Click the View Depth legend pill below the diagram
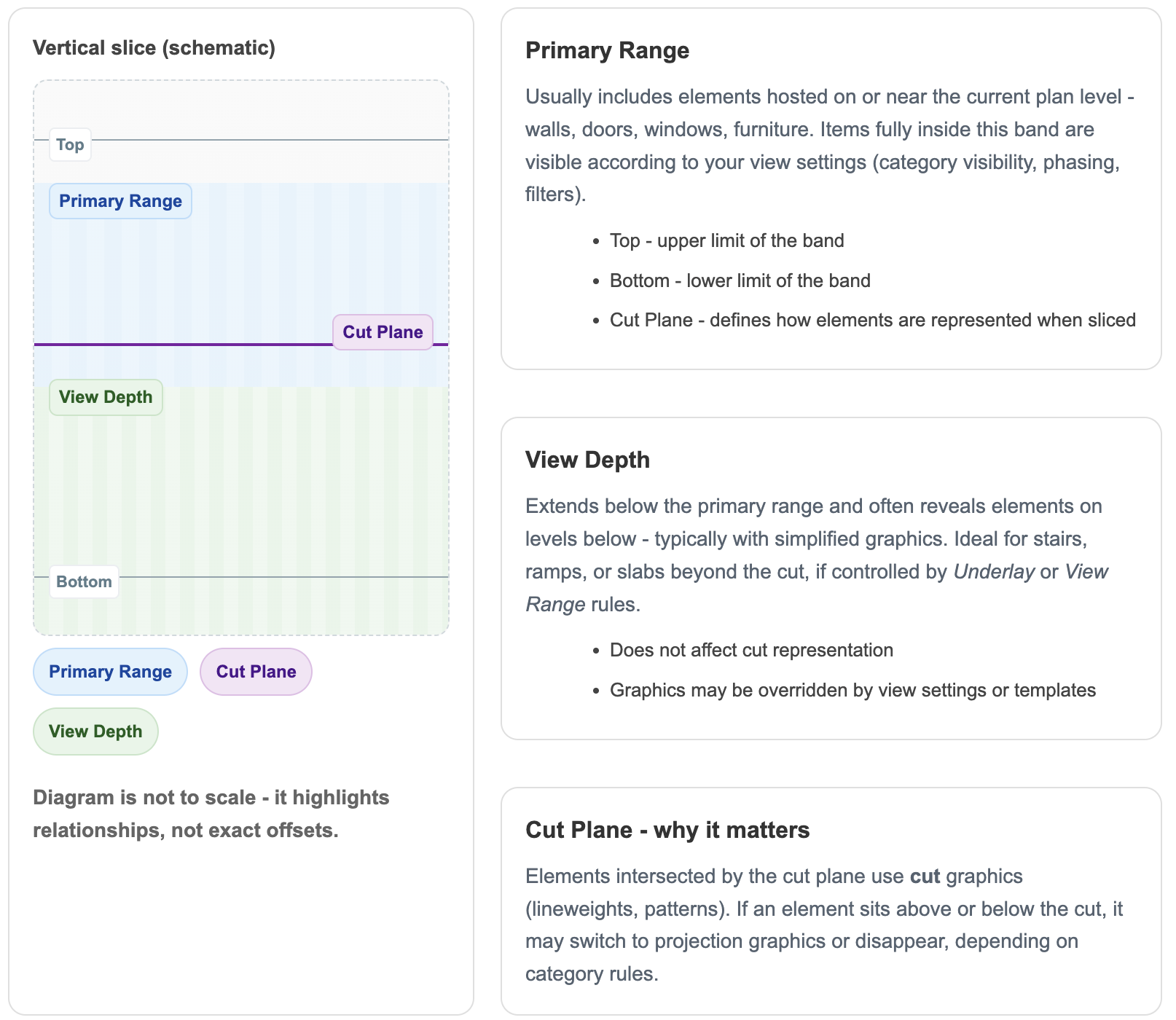Image resolution: width=1176 pixels, height=1020 pixels. coord(95,731)
